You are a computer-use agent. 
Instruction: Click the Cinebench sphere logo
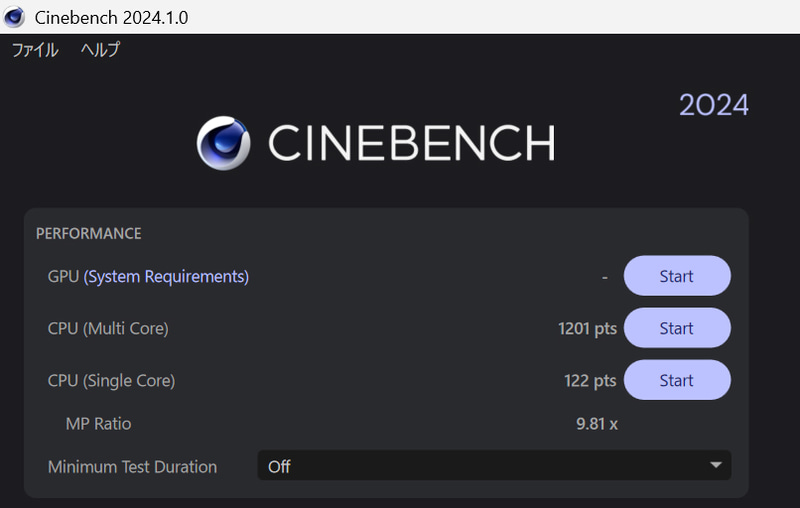223,143
